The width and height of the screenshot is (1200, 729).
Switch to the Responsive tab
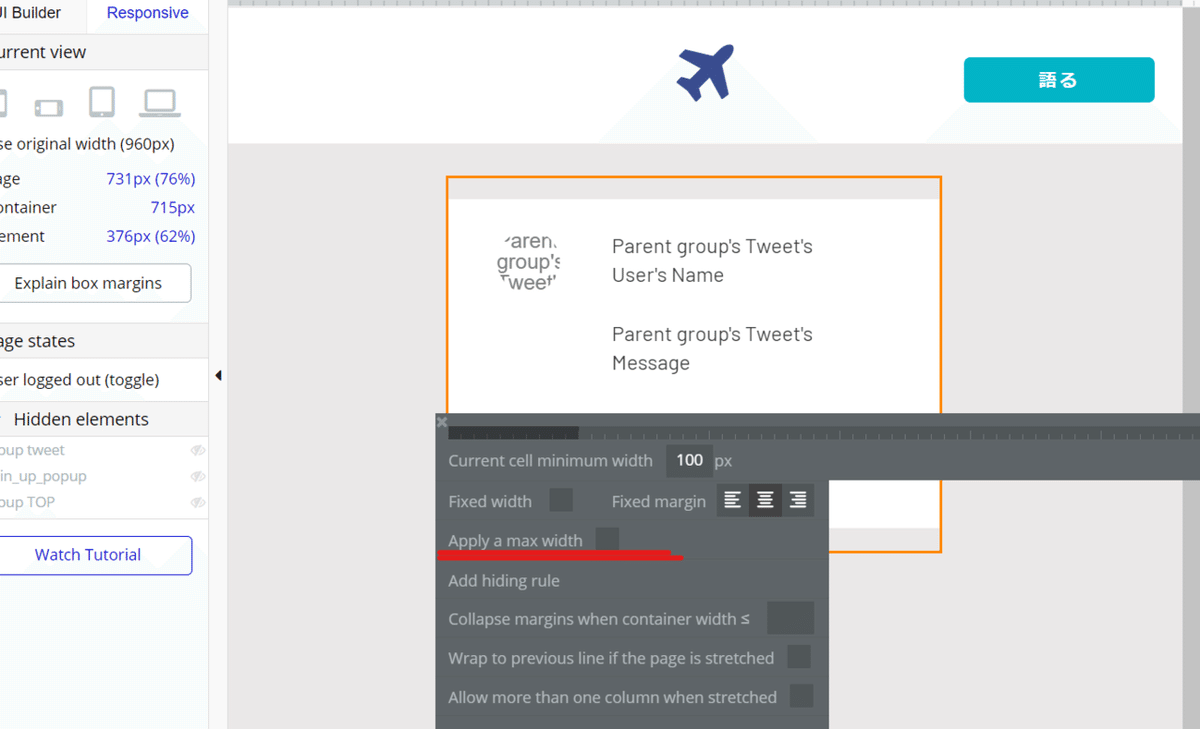click(x=147, y=13)
